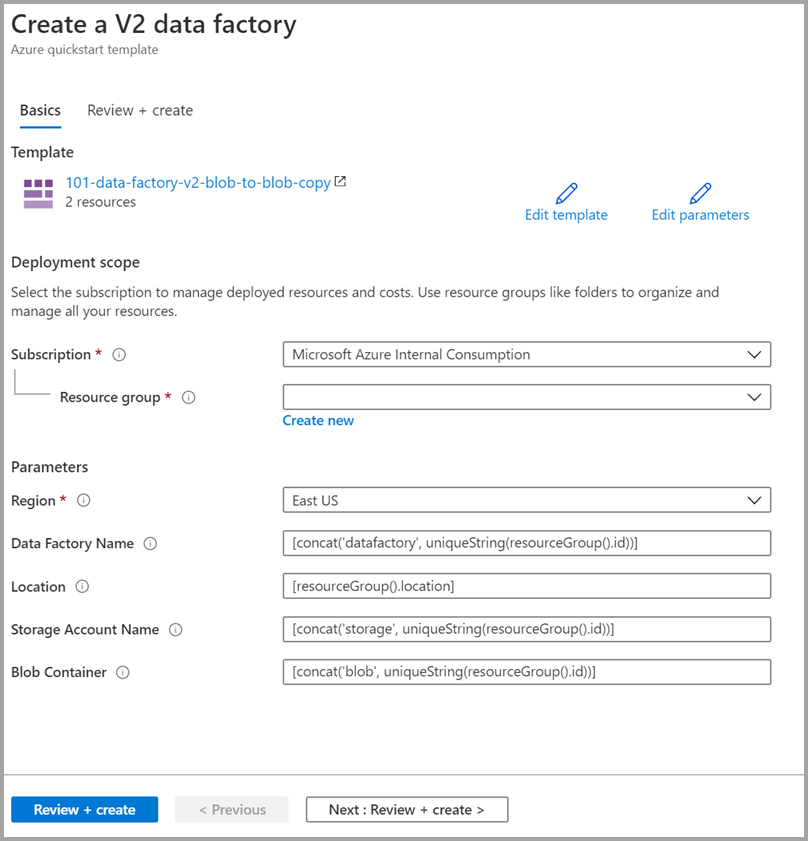The height and width of the screenshot is (841, 808).
Task: Click the Next : Review + create button
Action: (406, 809)
